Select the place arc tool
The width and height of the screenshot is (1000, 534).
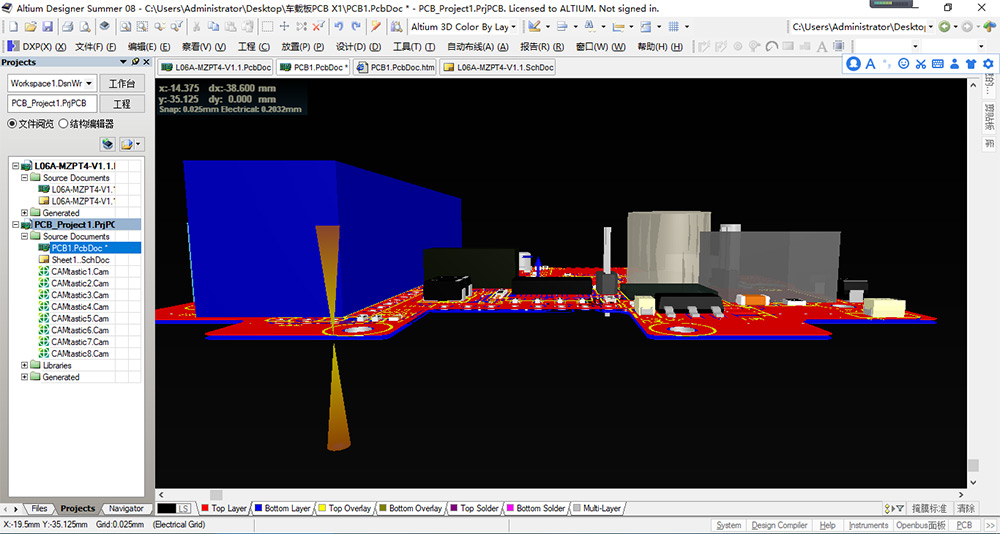click(x=772, y=47)
